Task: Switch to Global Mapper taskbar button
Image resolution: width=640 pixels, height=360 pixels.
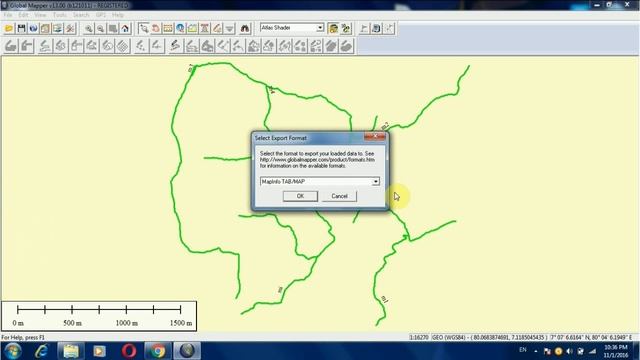Action: 187,351
